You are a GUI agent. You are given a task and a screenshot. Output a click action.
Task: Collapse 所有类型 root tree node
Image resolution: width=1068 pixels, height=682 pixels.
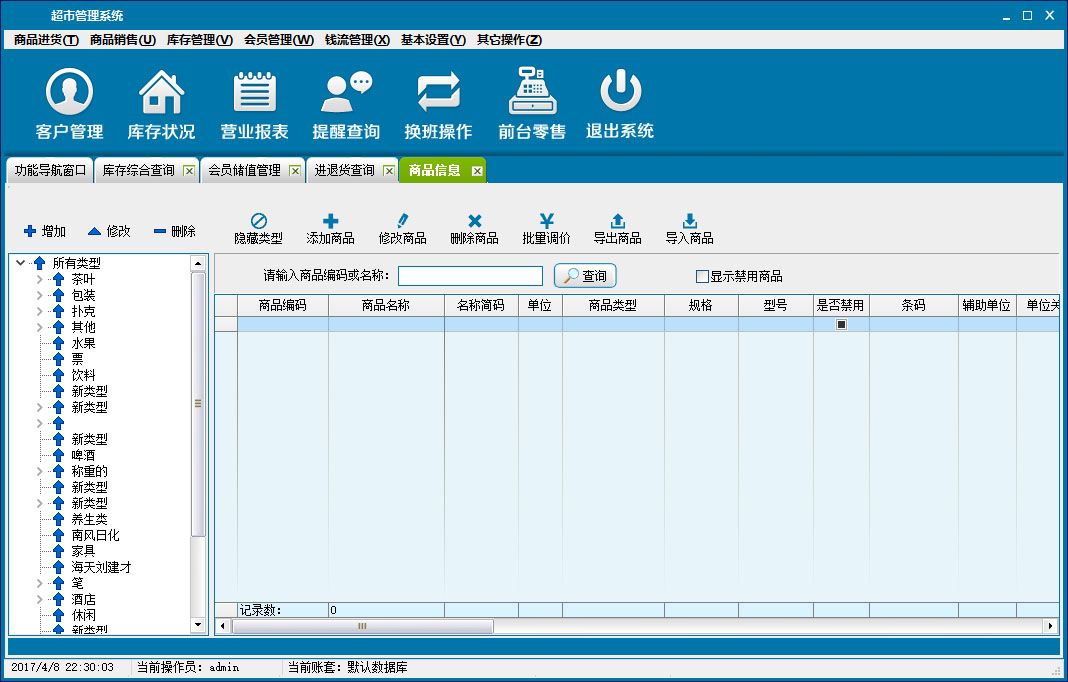point(20,262)
